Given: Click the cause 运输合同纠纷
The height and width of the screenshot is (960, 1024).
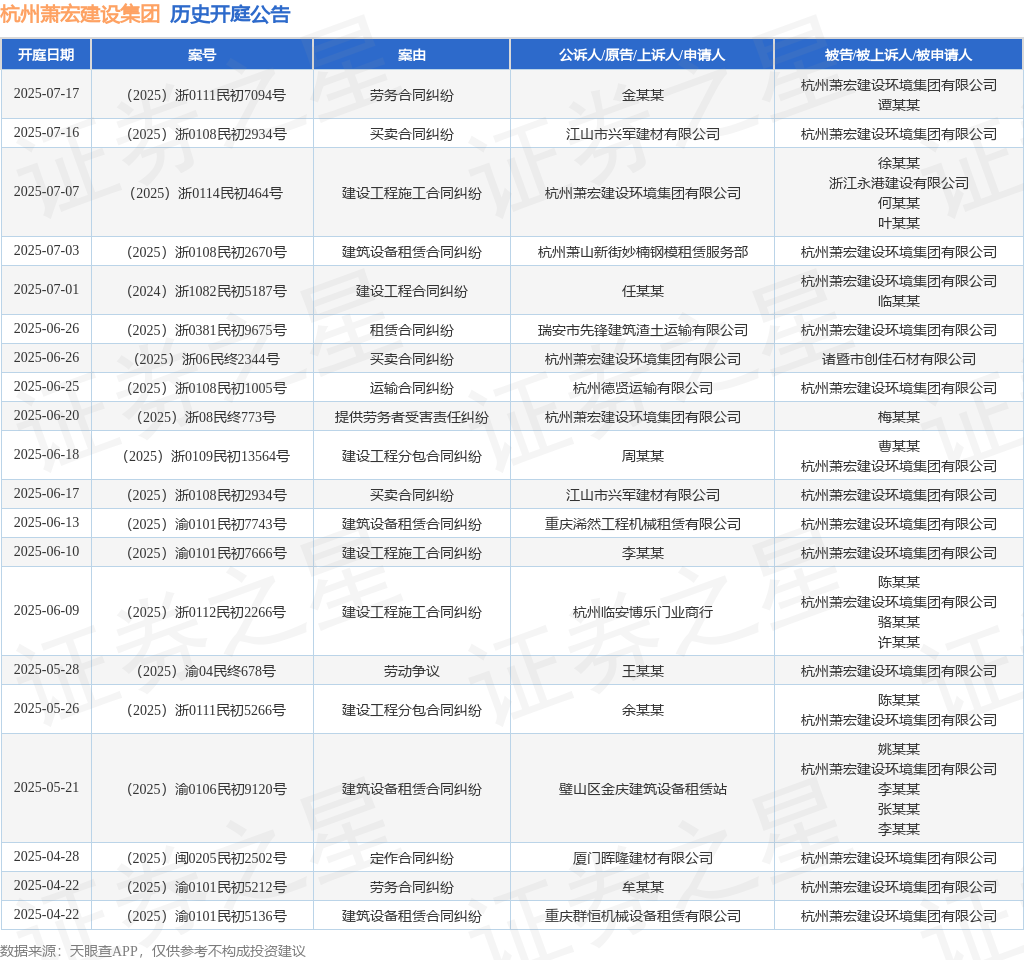Looking at the screenshot, I should coord(411,389).
